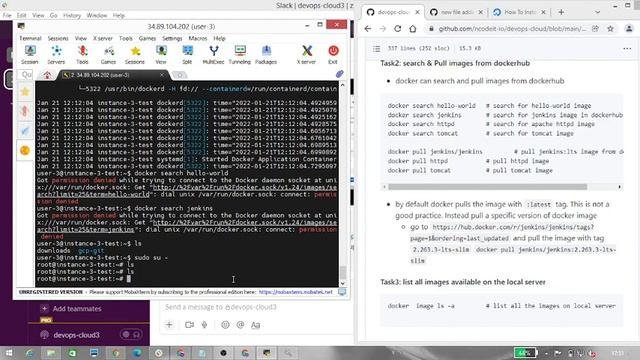Expand the browser tab search chevron
The height and width of the screenshot is (360, 640).
click(598, 12)
